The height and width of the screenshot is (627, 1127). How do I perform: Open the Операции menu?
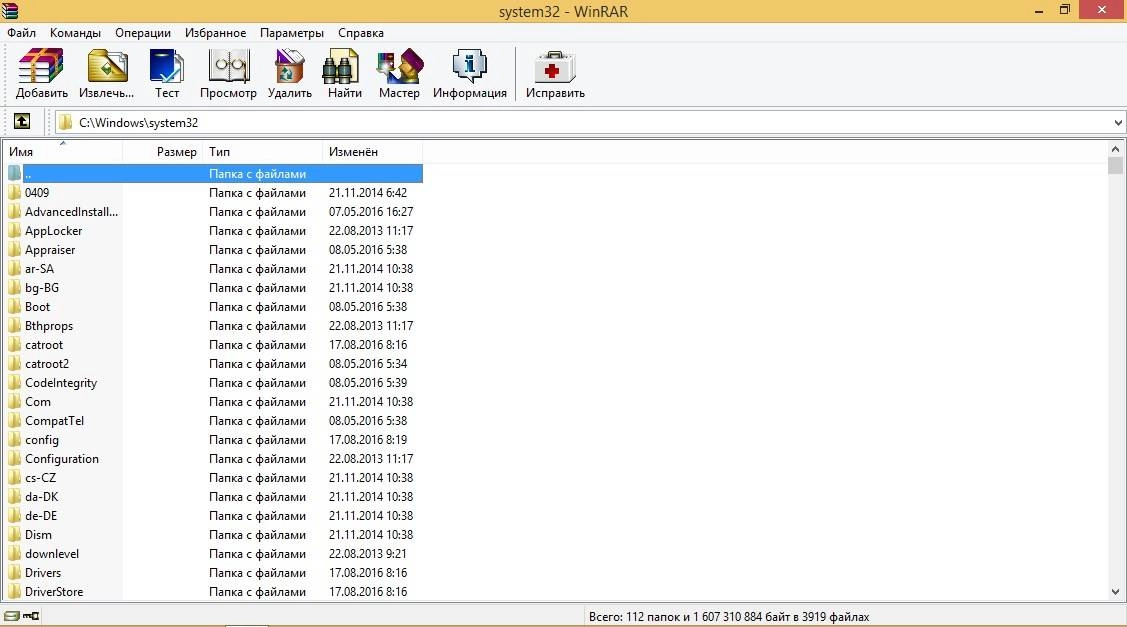pyautogui.click(x=143, y=33)
